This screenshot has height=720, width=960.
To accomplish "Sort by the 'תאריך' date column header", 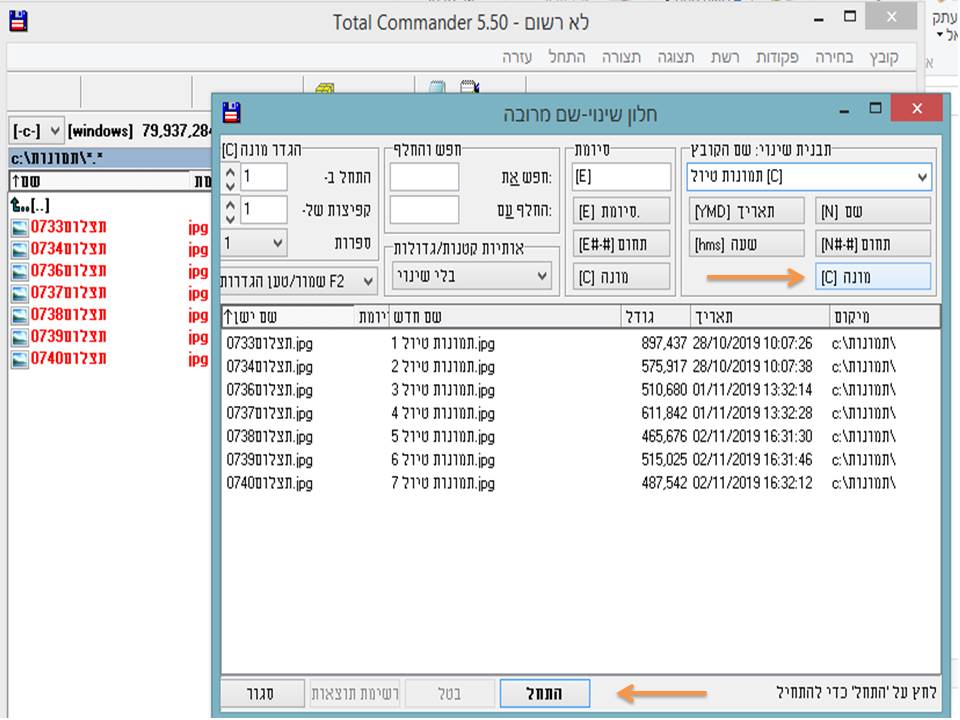I will pyautogui.click(x=760, y=317).
